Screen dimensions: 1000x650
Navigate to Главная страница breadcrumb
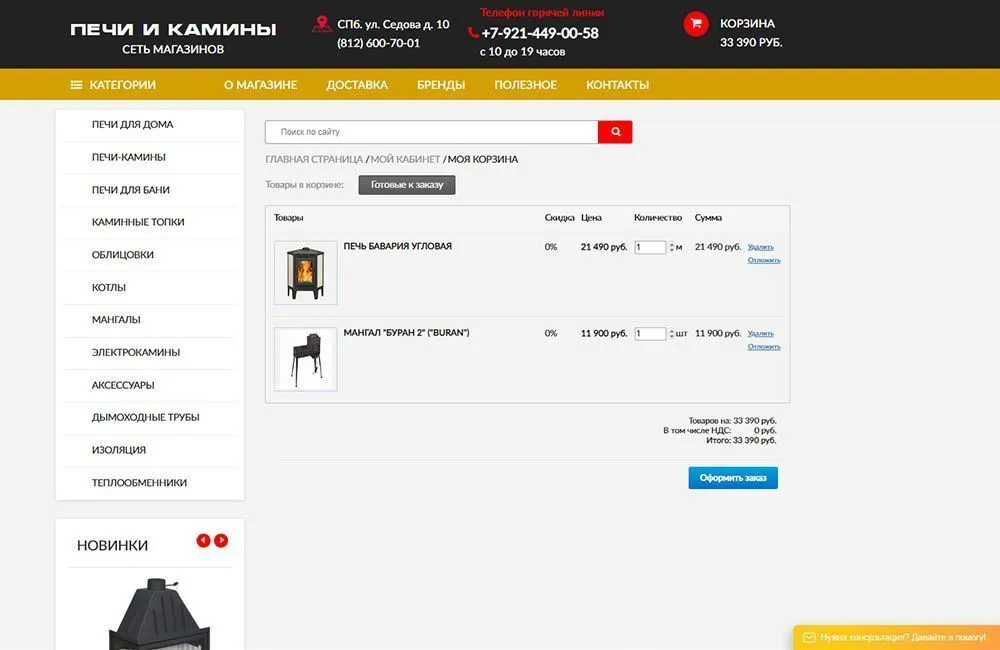(x=313, y=159)
